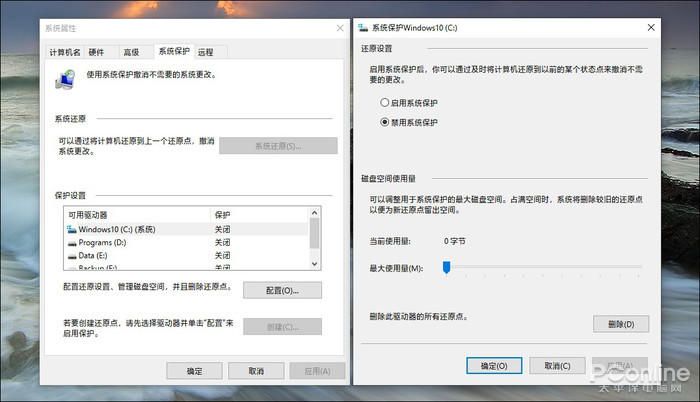Viewport: 700px width, 402px height.
Task: Click the system protection shield computer icon
Action: [65, 80]
